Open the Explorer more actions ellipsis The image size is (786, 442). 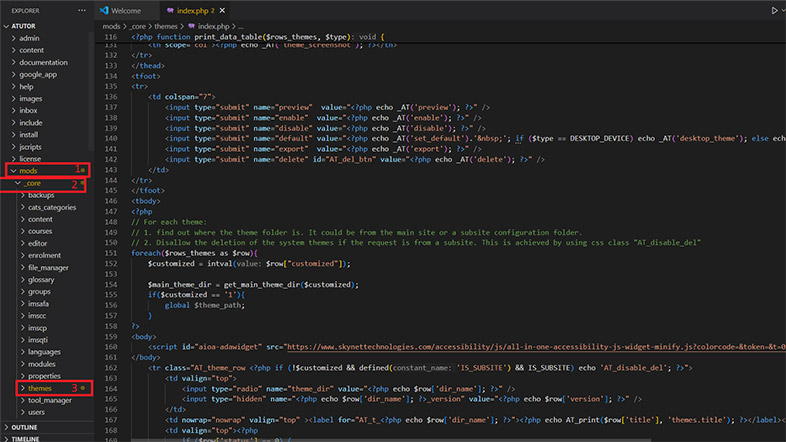click(x=82, y=11)
